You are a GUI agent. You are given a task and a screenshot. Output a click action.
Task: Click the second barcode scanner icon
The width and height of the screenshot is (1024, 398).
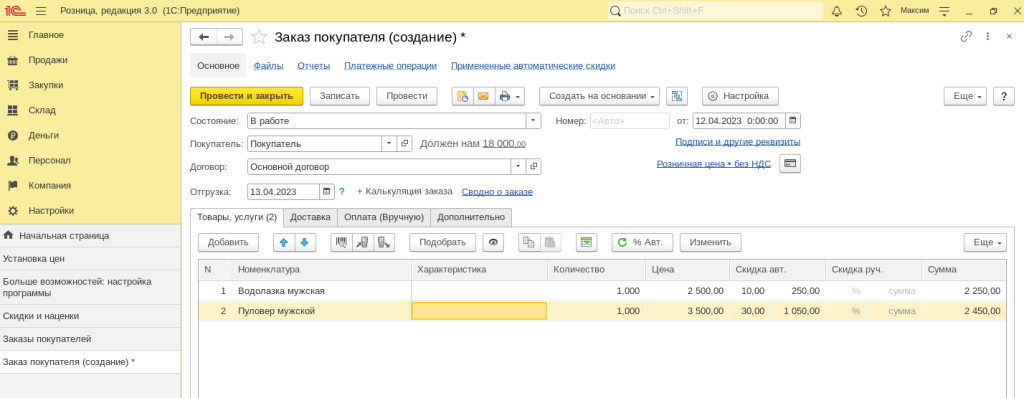coord(362,242)
